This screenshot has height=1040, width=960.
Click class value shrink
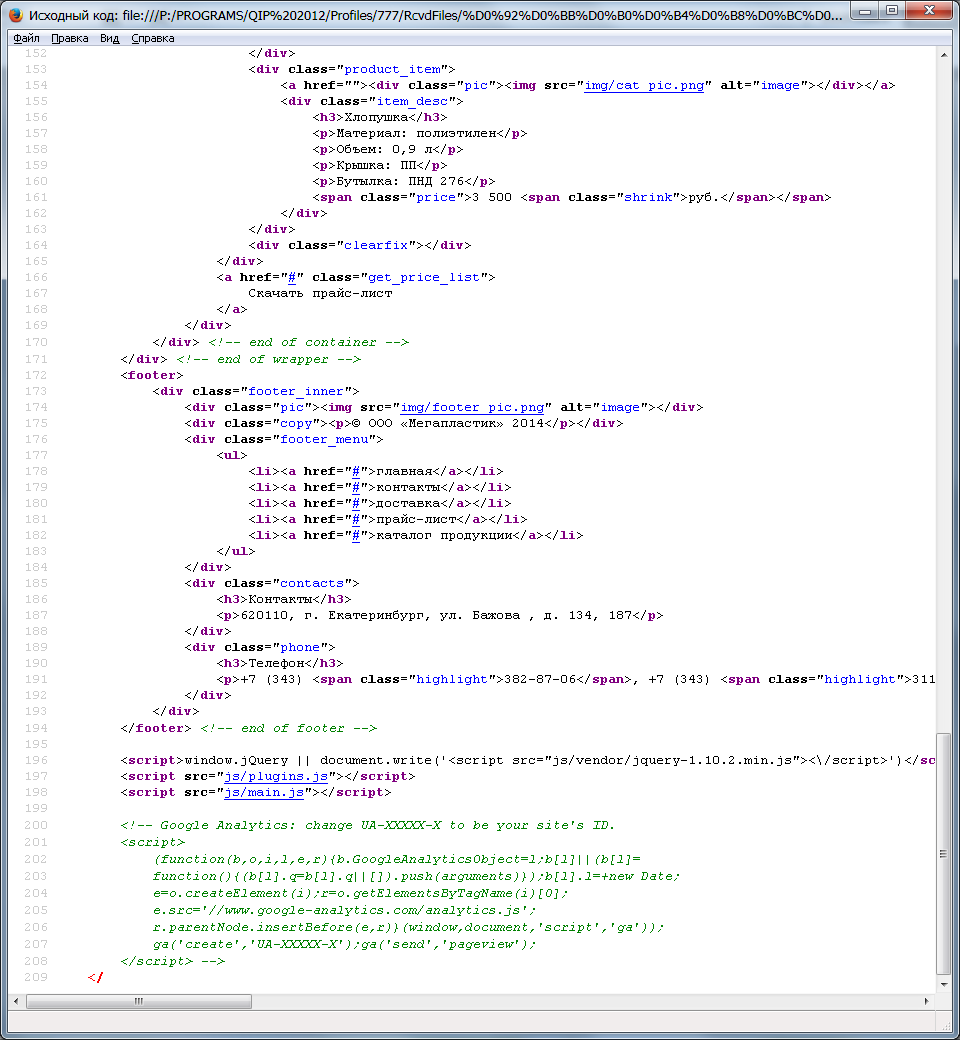point(648,198)
